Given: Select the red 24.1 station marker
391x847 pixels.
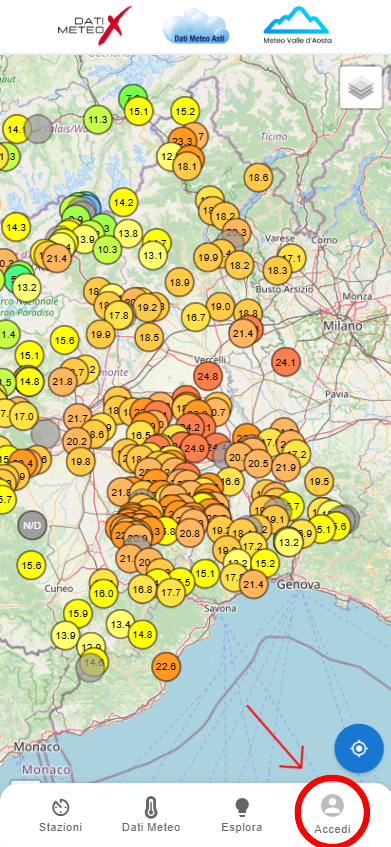Looking at the screenshot, I should coord(286,363).
